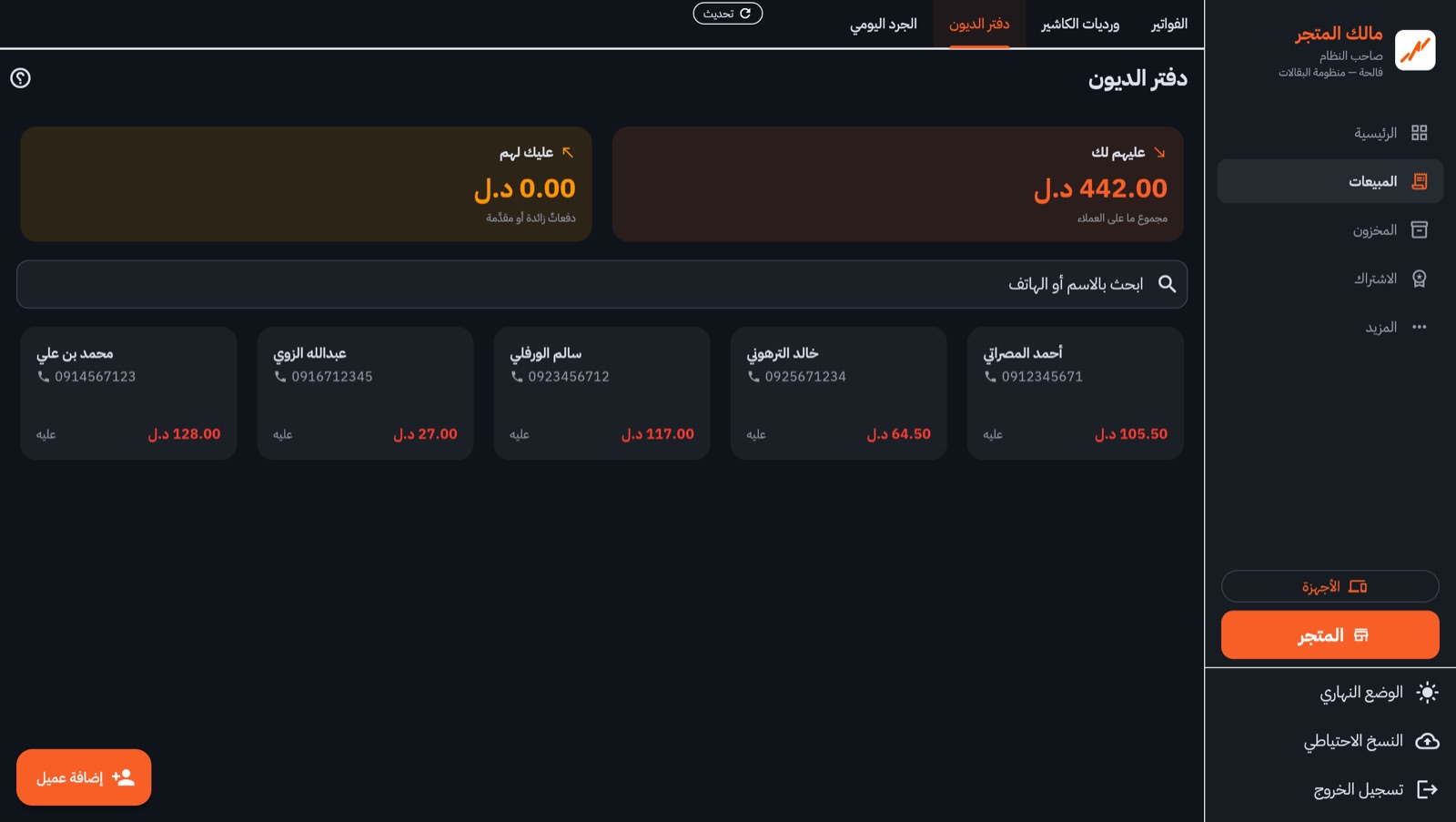Click the down-right arrow icon beside عليهم لك
This screenshot has height=822, width=1456.
[1159, 153]
